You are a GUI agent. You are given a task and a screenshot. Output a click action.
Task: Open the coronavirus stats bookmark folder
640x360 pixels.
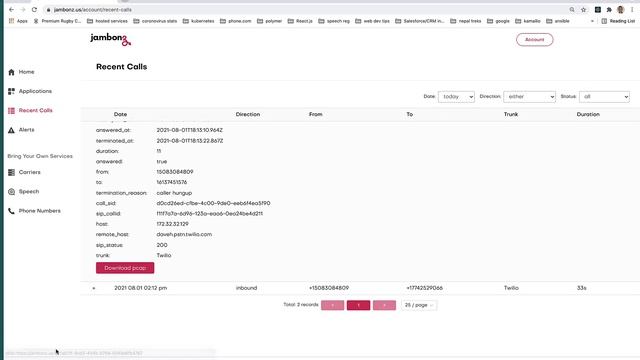tap(155, 21)
